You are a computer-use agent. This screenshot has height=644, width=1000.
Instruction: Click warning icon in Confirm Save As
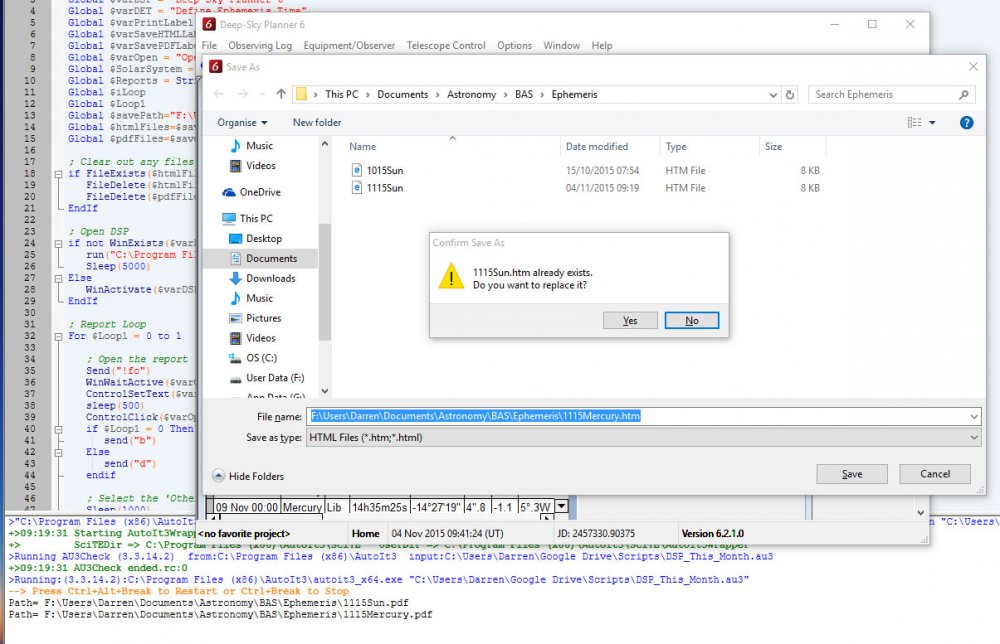[452, 276]
